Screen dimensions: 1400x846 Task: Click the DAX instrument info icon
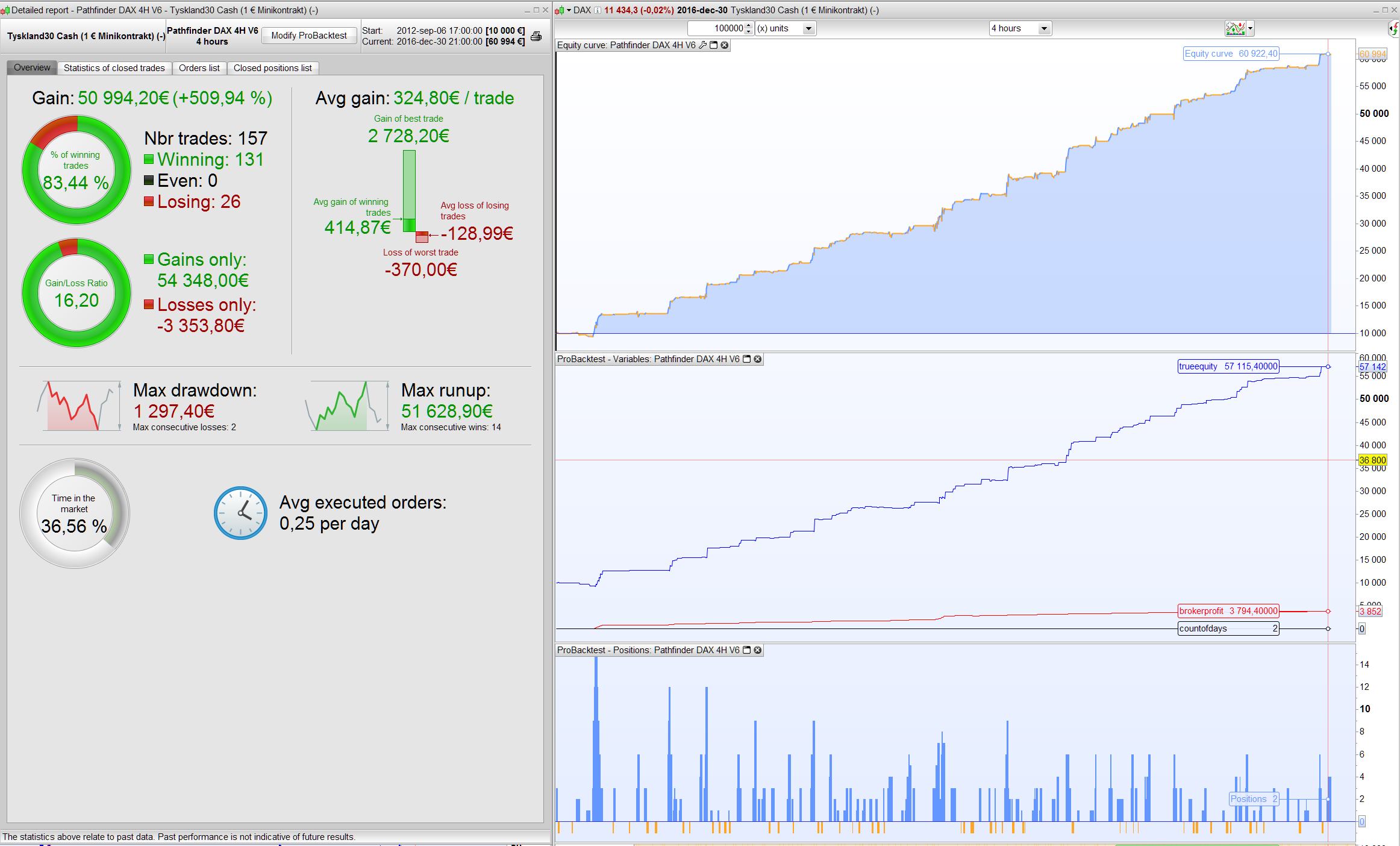[x=598, y=10]
